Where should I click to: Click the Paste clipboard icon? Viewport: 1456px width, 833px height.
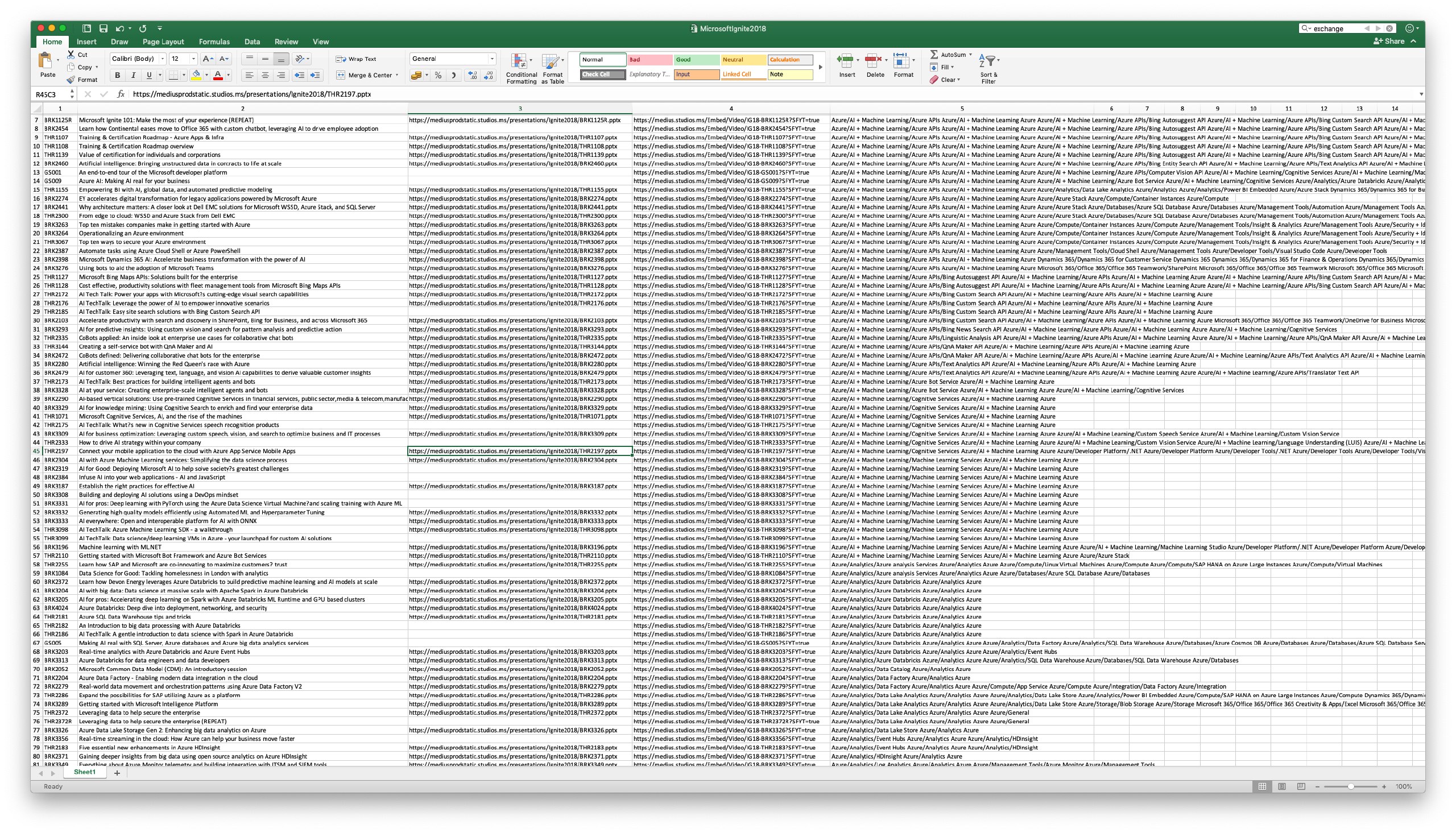click(45, 61)
